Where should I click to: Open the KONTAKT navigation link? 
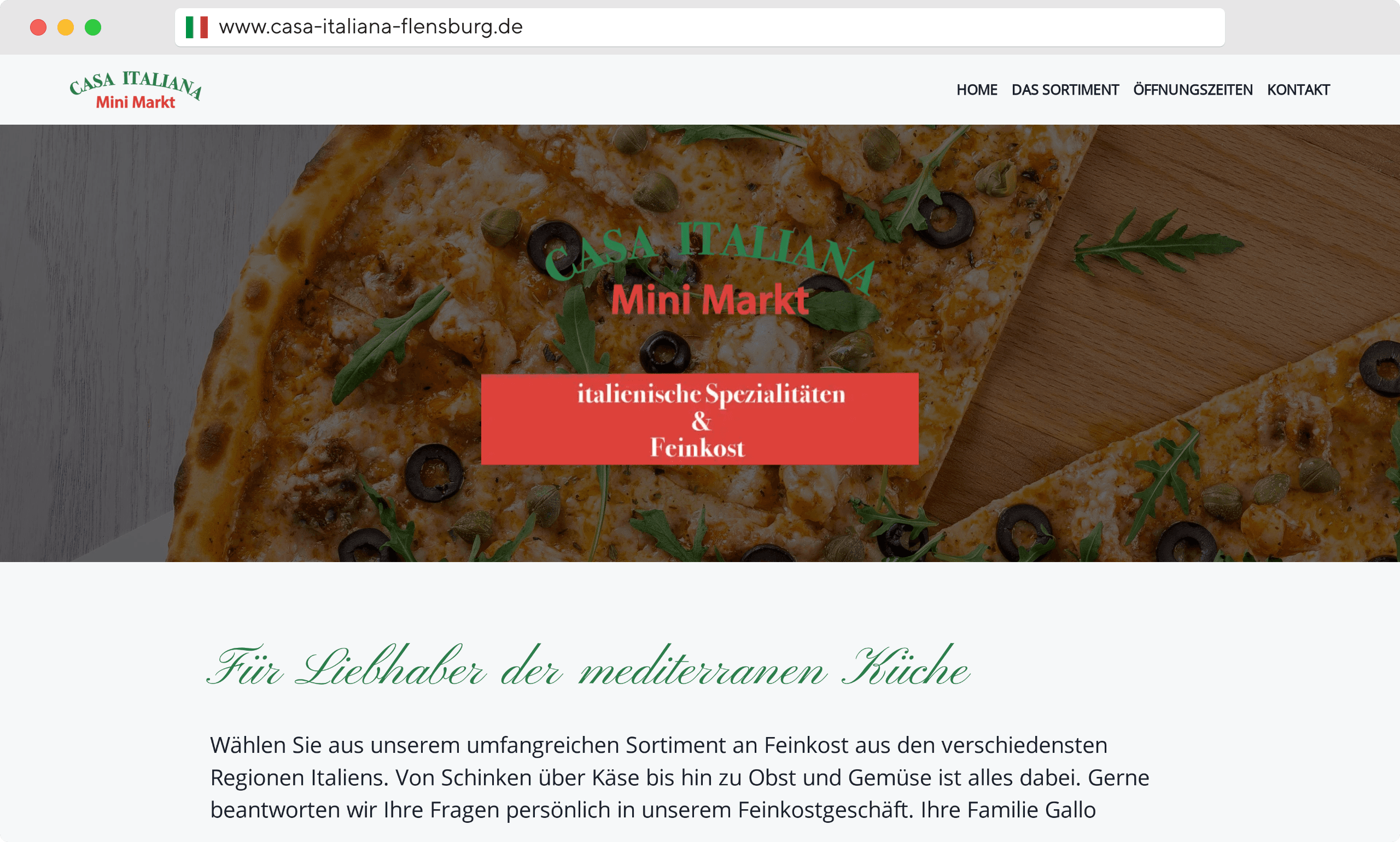(1298, 90)
